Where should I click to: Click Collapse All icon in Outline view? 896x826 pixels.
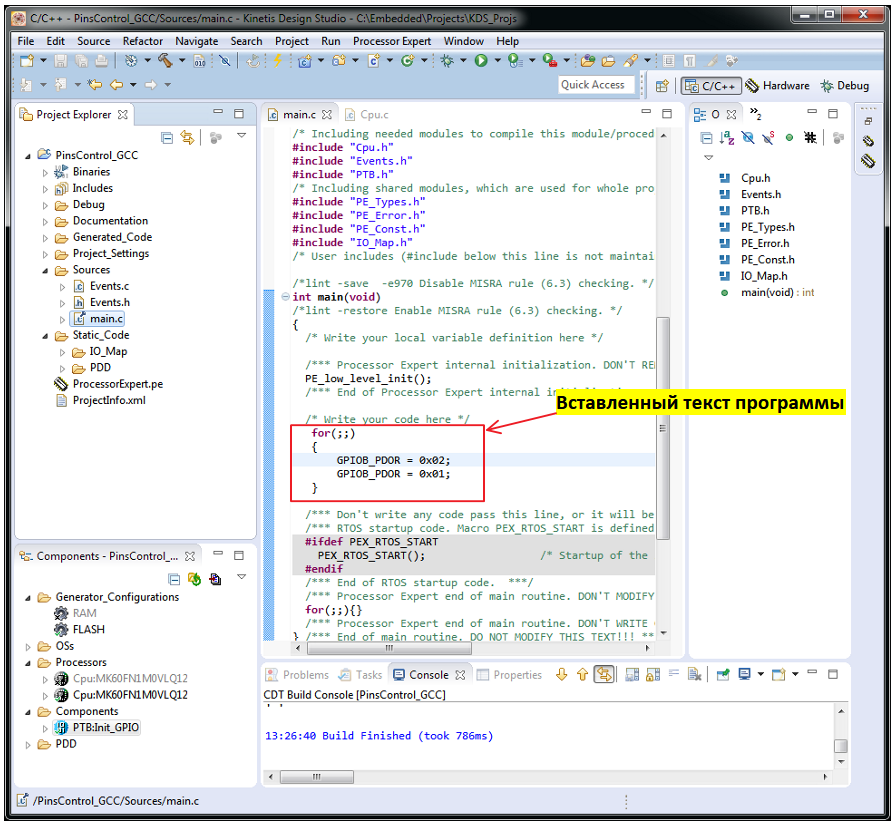point(707,138)
